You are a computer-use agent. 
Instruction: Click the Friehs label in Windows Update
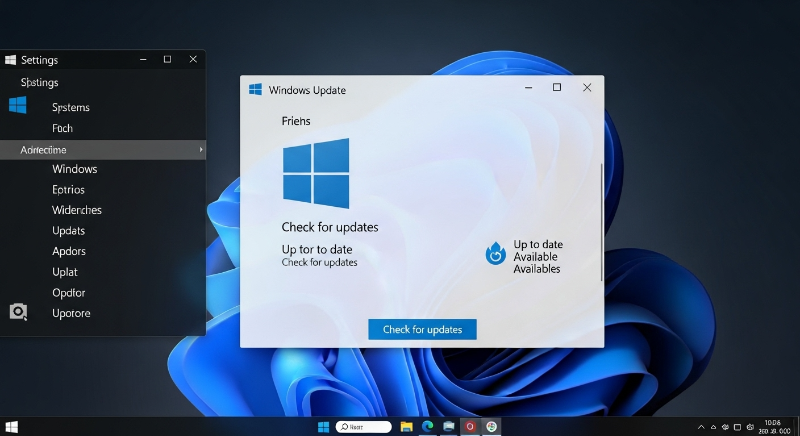point(296,121)
